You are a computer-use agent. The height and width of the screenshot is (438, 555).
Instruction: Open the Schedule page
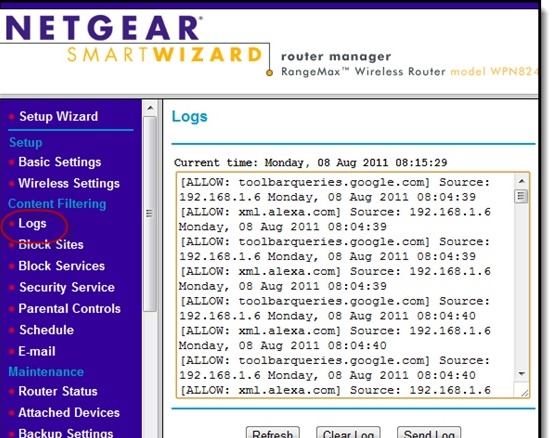pyautogui.click(x=46, y=330)
